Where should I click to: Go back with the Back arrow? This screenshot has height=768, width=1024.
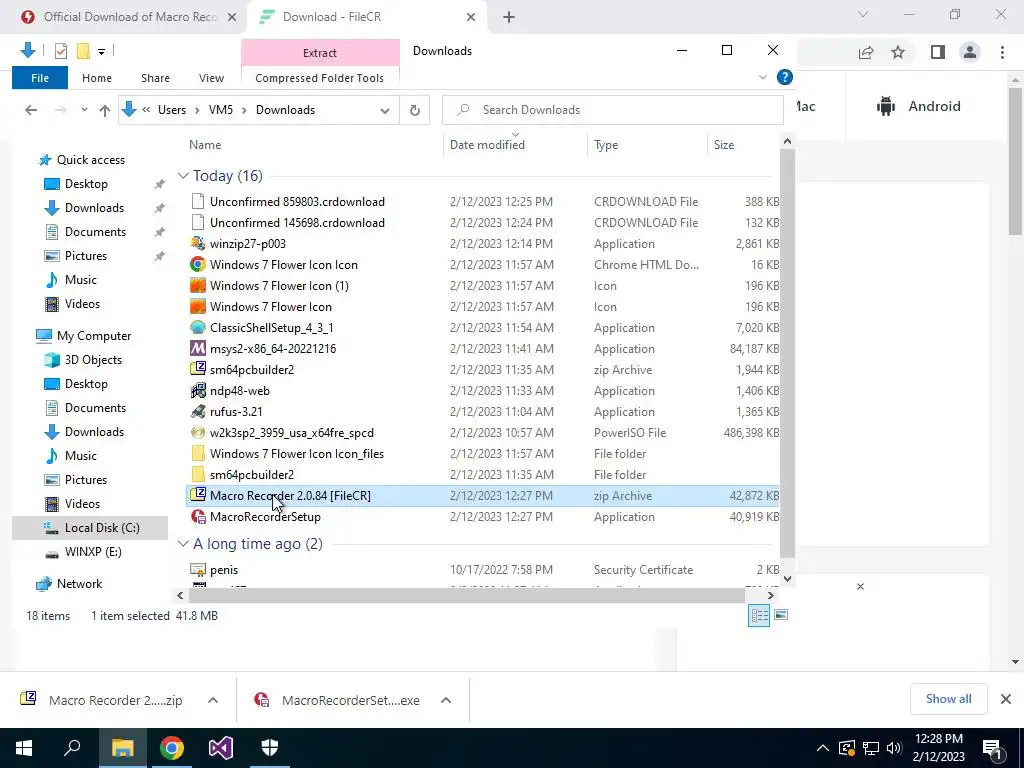coord(31,110)
